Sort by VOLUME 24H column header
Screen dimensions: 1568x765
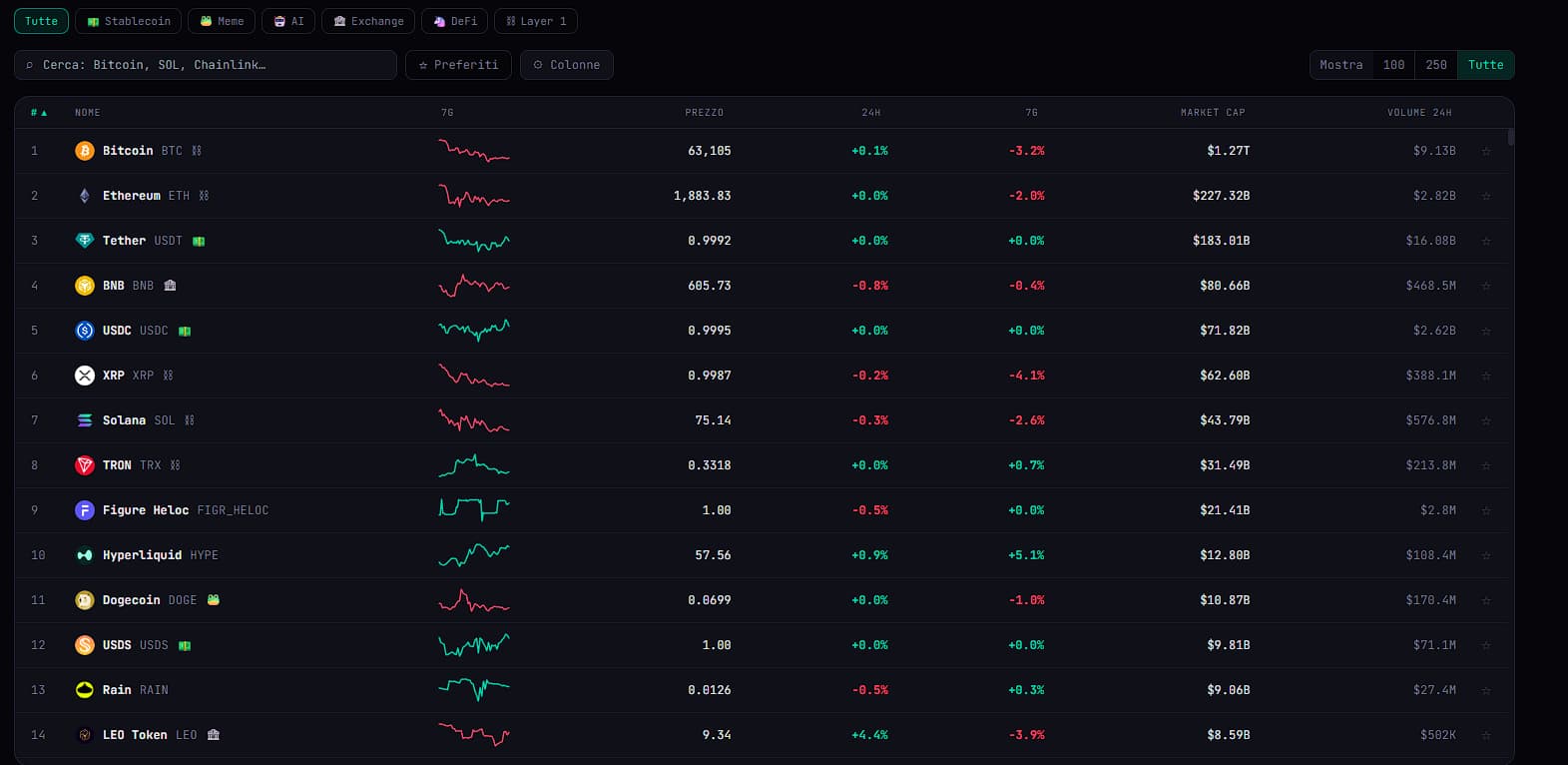(1419, 113)
